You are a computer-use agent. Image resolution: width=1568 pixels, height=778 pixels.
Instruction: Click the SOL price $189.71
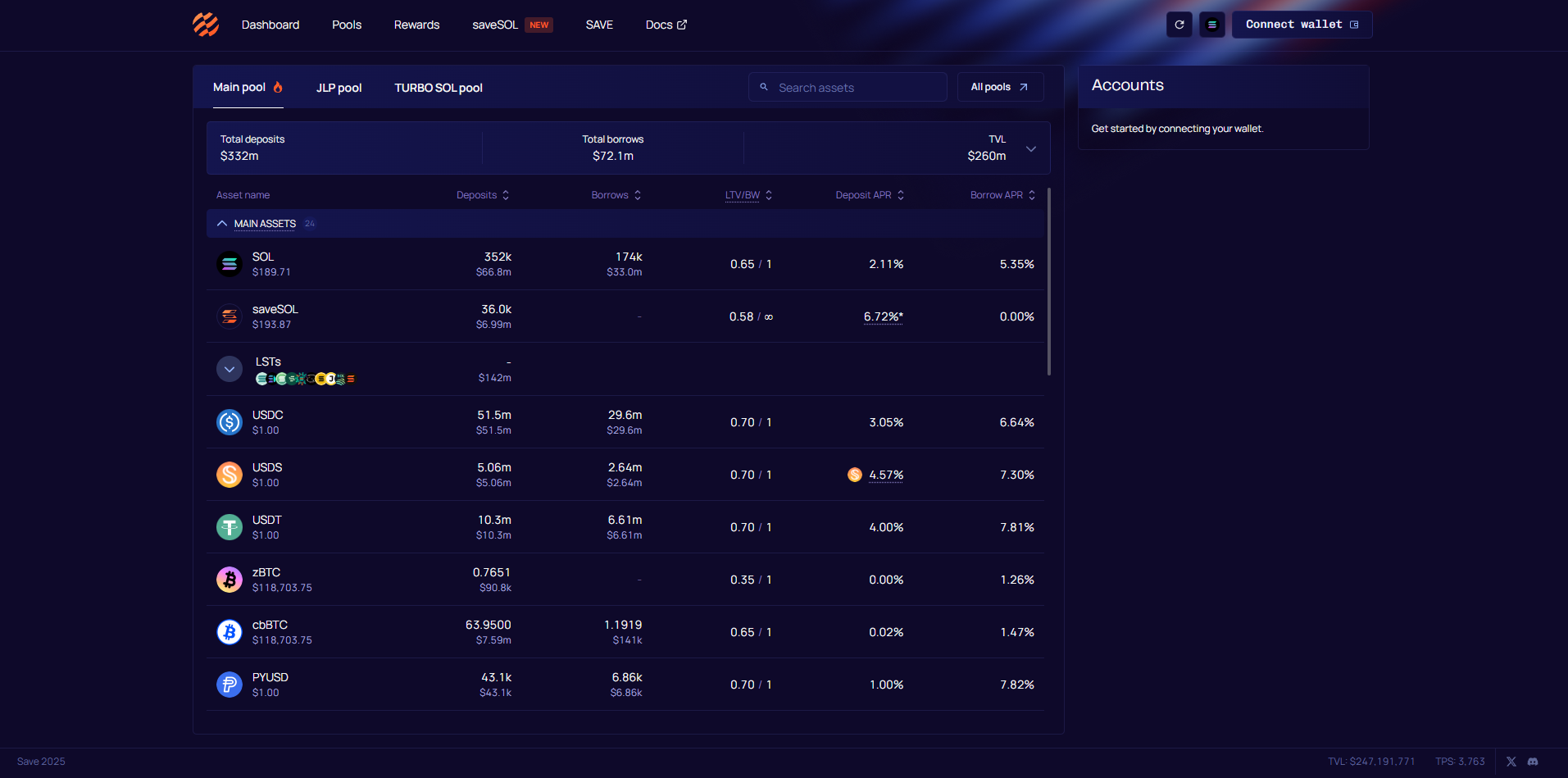(271, 272)
